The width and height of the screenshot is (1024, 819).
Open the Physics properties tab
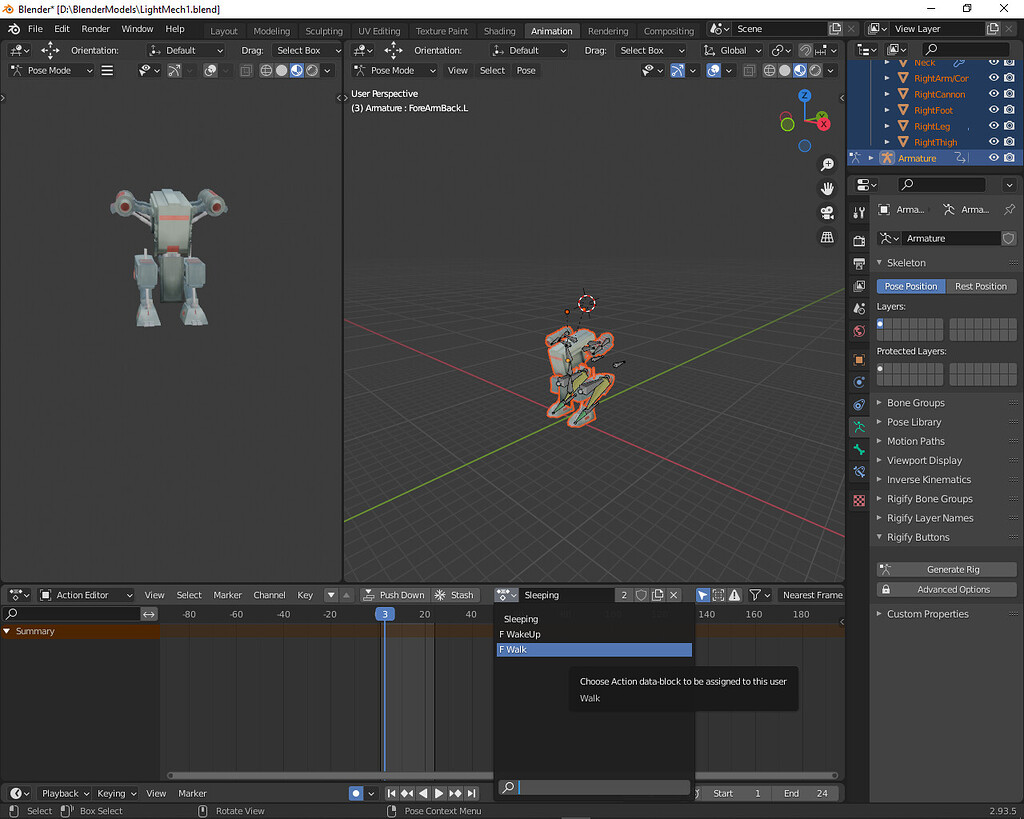pos(858,382)
